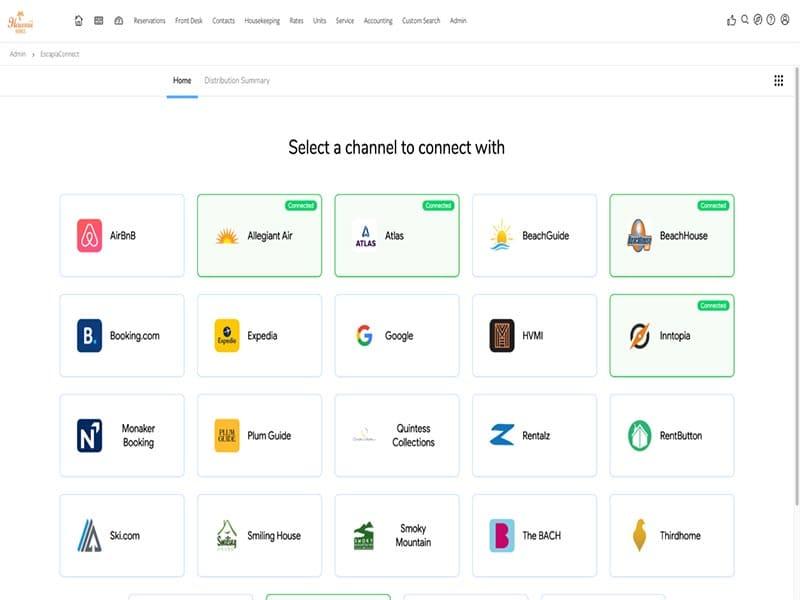Click the Google G logo
This screenshot has height=600, width=800.
[364, 335]
